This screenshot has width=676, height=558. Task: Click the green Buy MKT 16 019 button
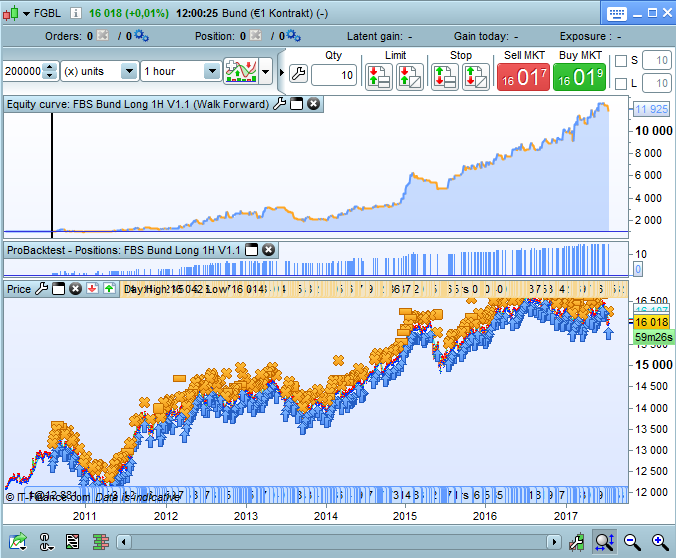click(579, 77)
